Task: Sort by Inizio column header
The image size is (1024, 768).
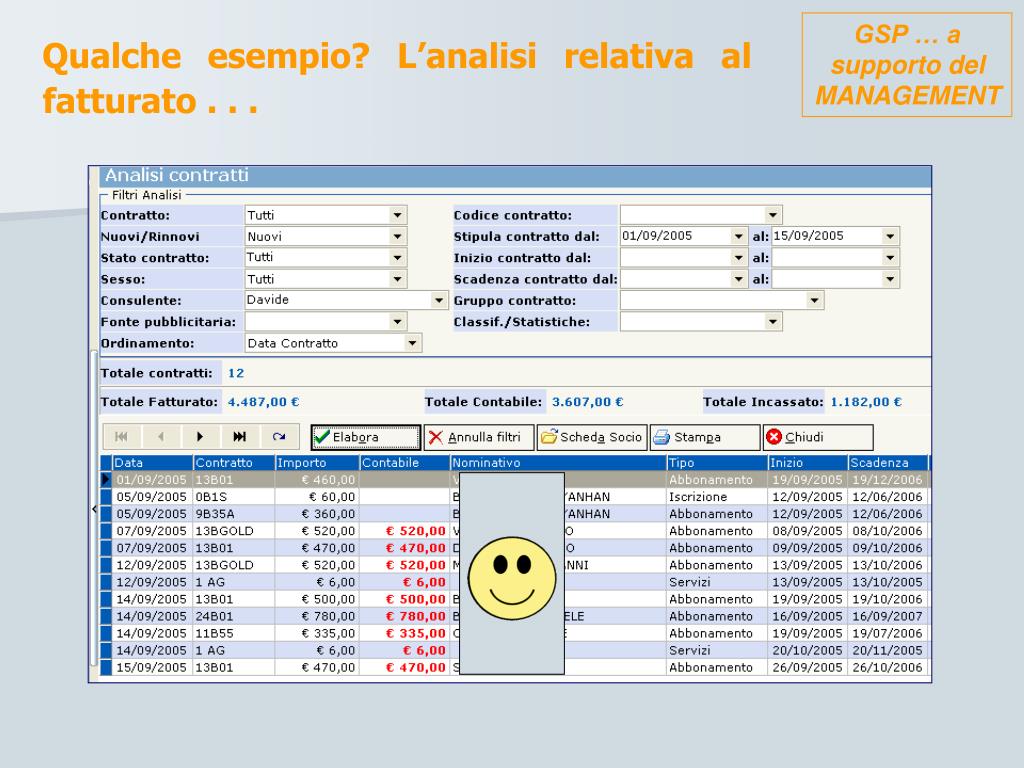Action: tap(808, 462)
